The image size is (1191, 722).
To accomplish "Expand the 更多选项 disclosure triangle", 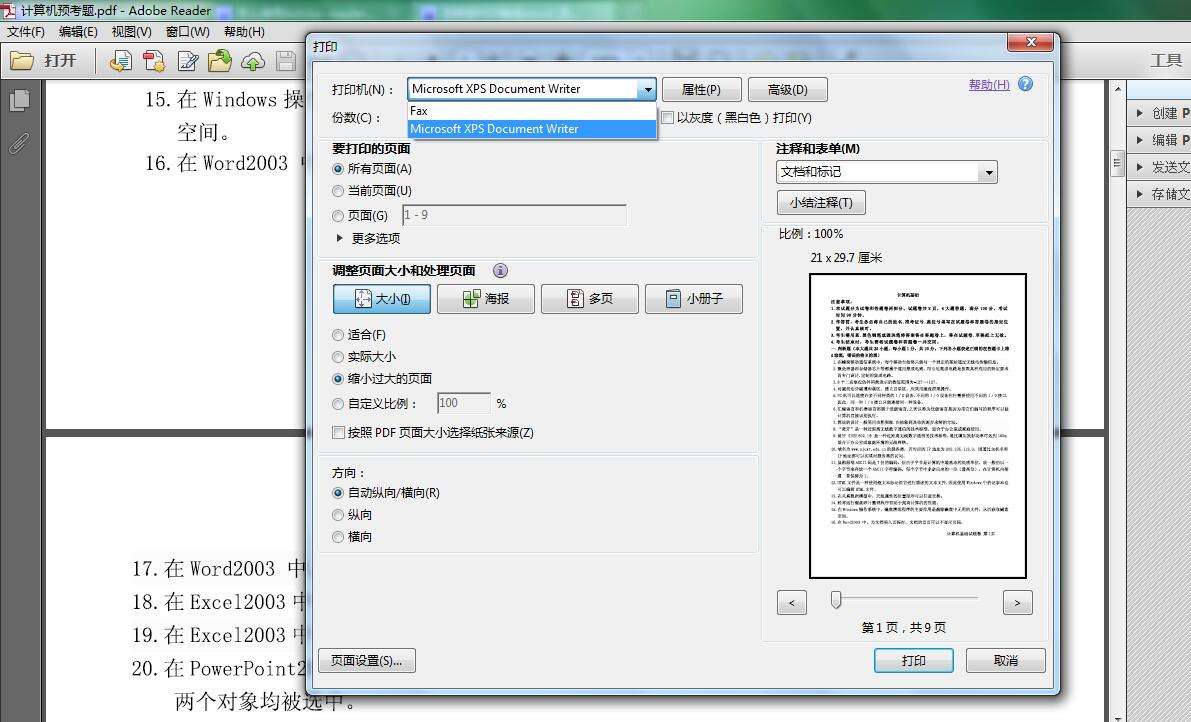I will [x=340, y=238].
